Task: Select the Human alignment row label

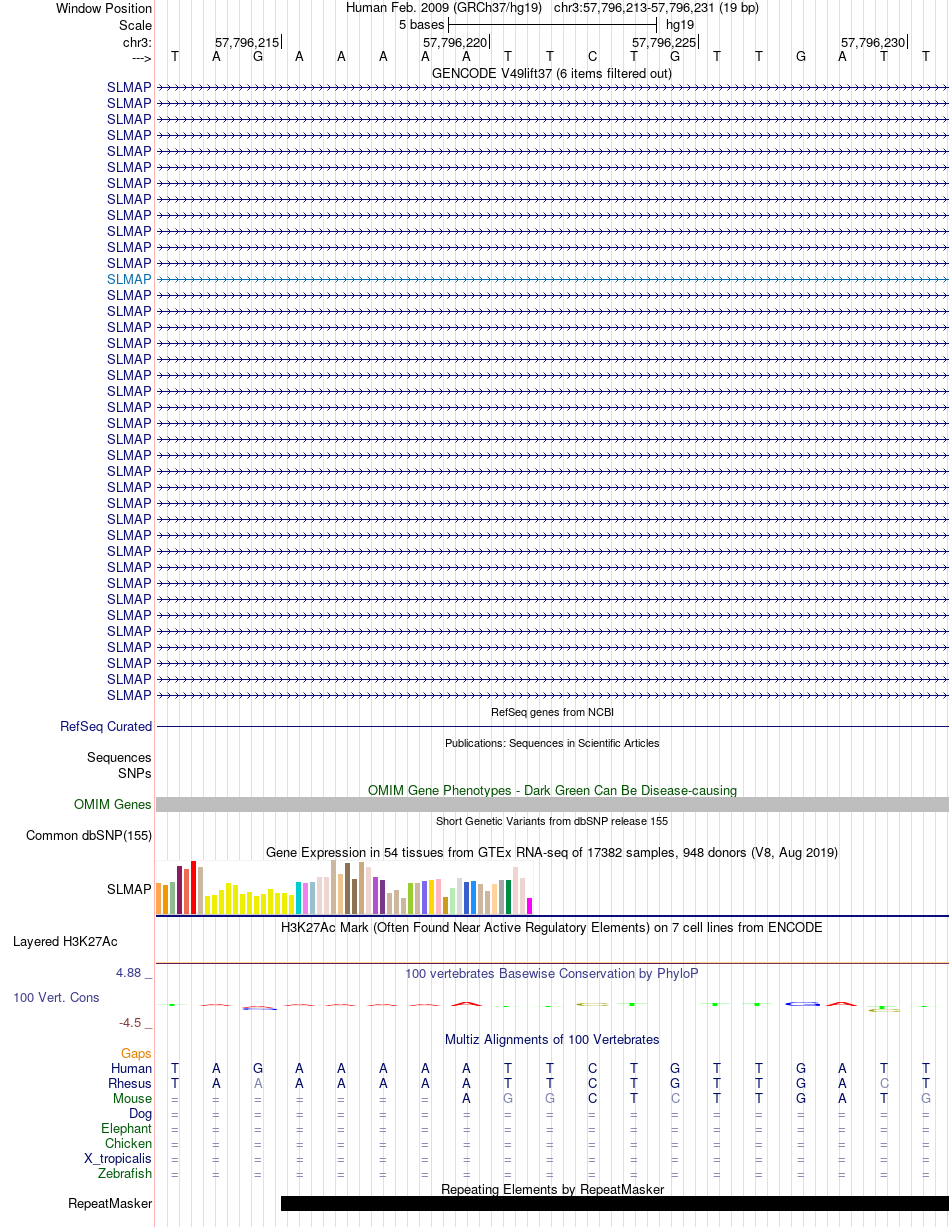Action: point(132,1068)
